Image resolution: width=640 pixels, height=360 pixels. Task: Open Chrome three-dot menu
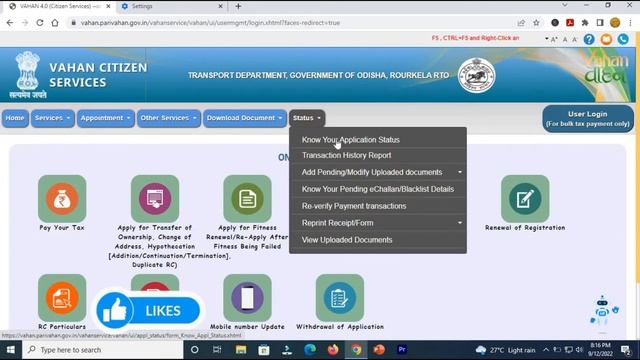coord(631,23)
